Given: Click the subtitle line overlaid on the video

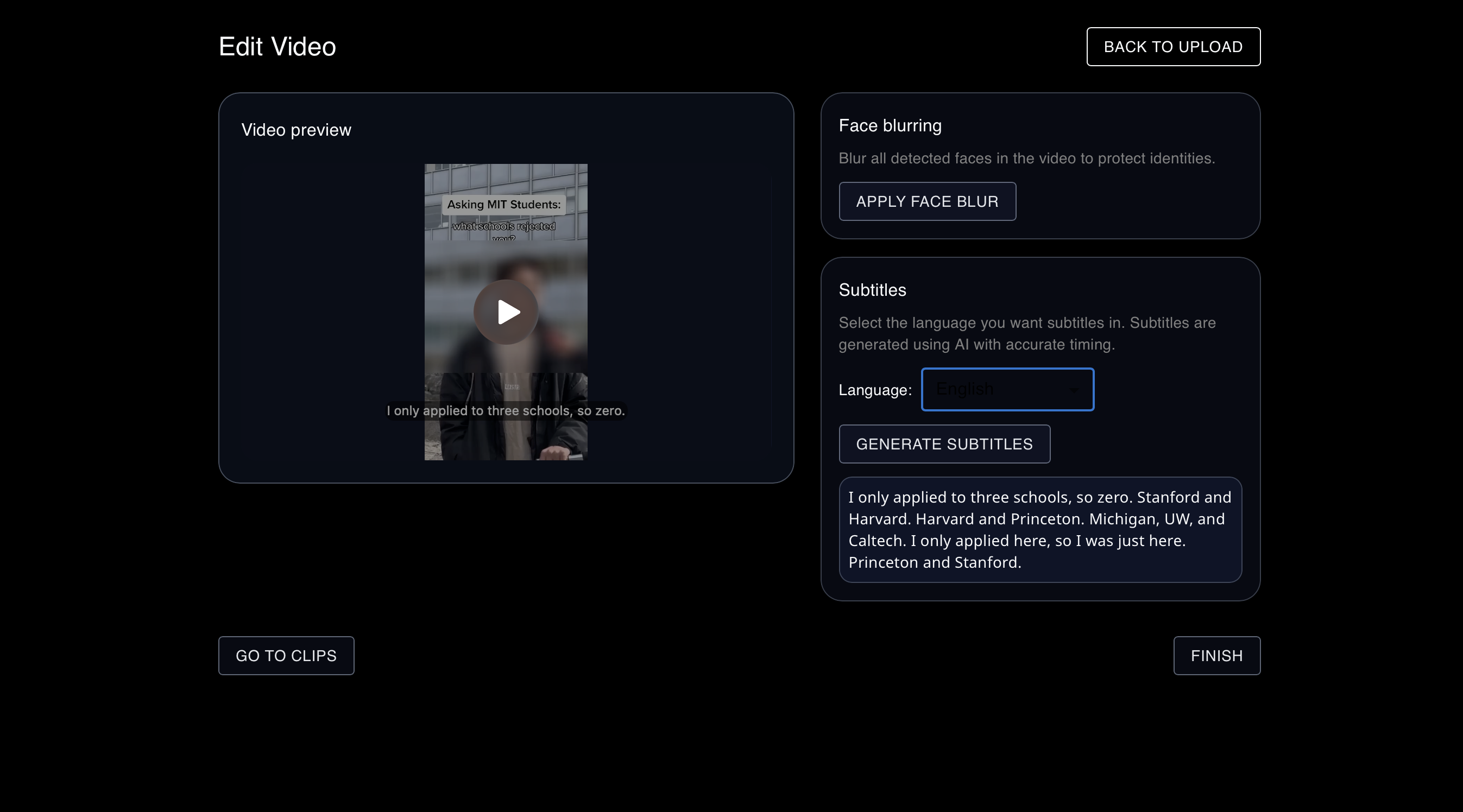Looking at the screenshot, I should [x=506, y=410].
